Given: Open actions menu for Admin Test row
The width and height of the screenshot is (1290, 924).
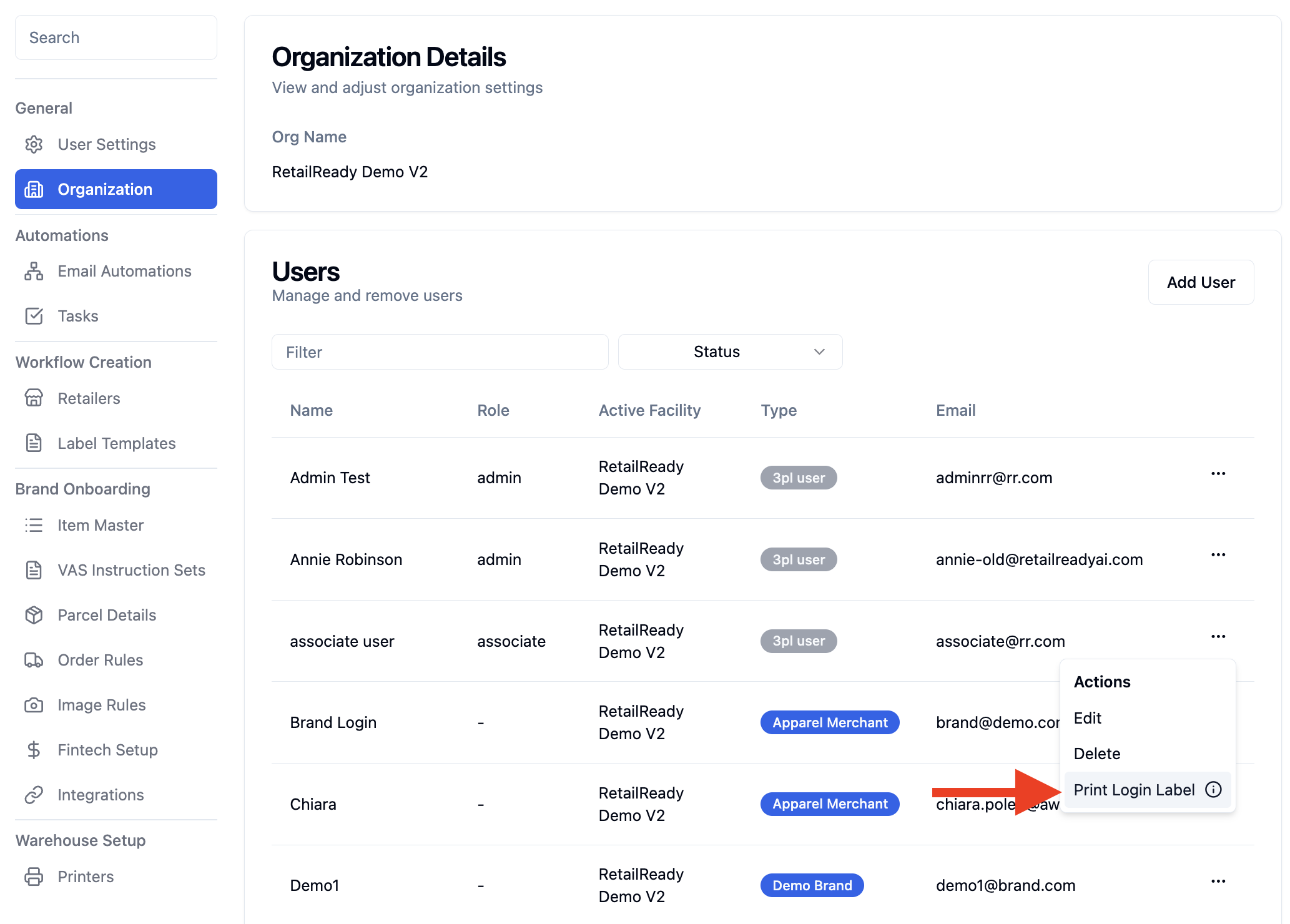Looking at the screenshot, I should pos(1218,473).
